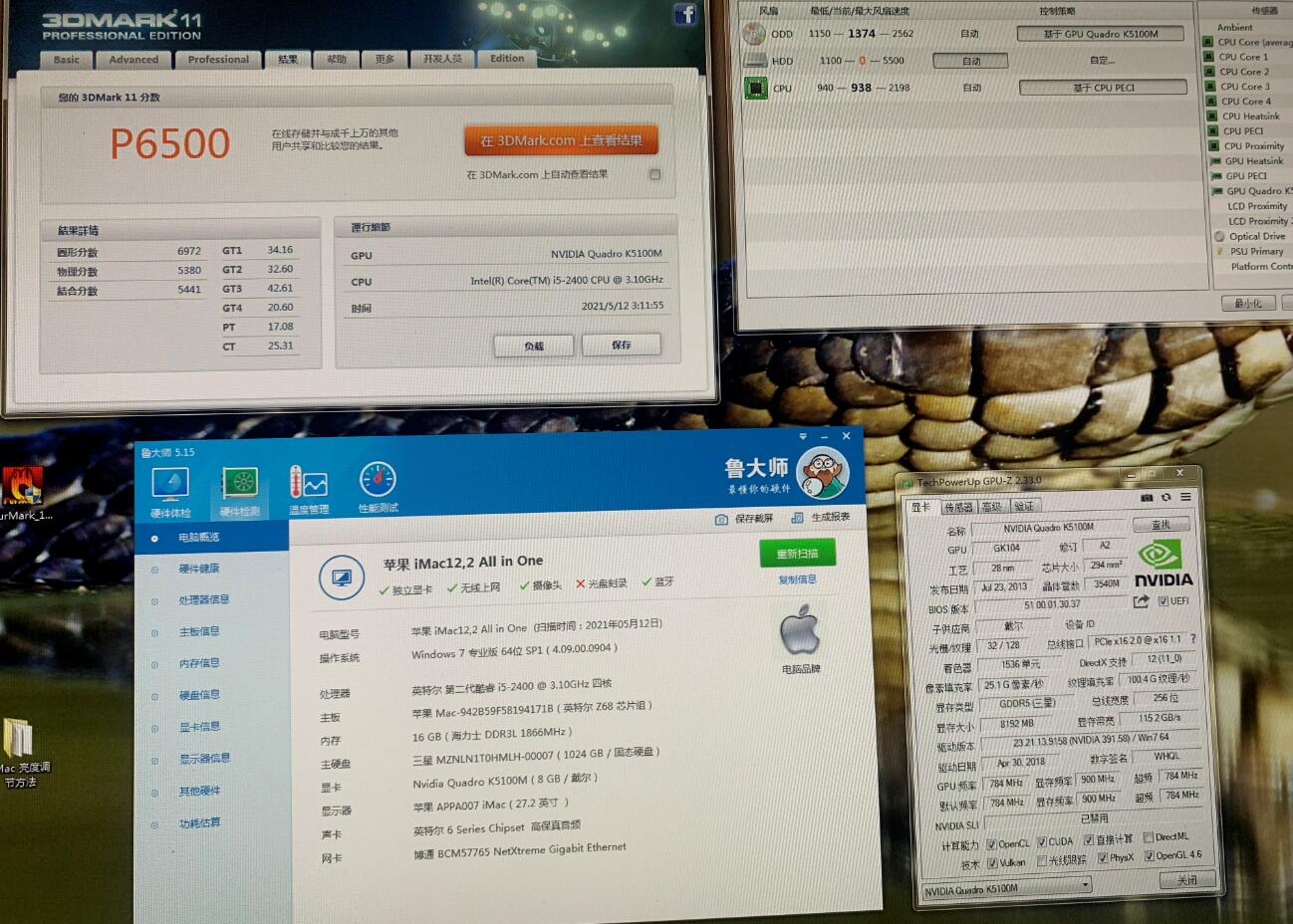The height and width of the screenshot is (924, 1293).
Task: Click the BIOS version field 51.00.01.30.37
Action: click(1052, 604)
